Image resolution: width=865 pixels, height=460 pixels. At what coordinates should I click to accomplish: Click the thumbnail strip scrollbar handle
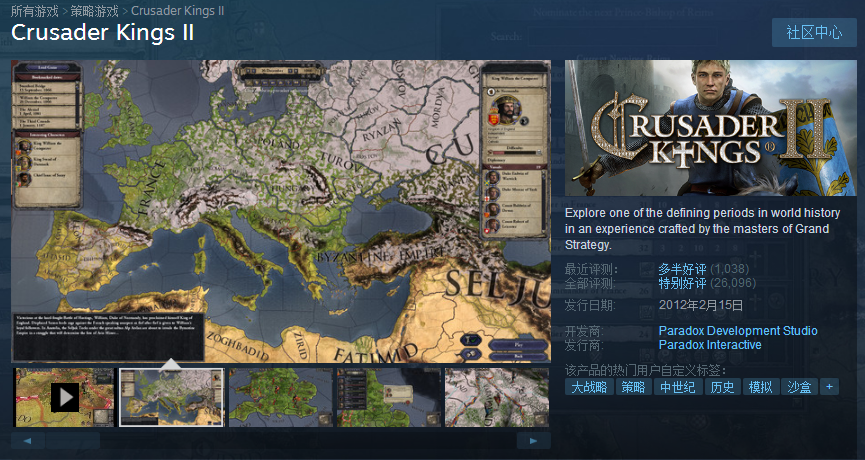tap(73, 441)
